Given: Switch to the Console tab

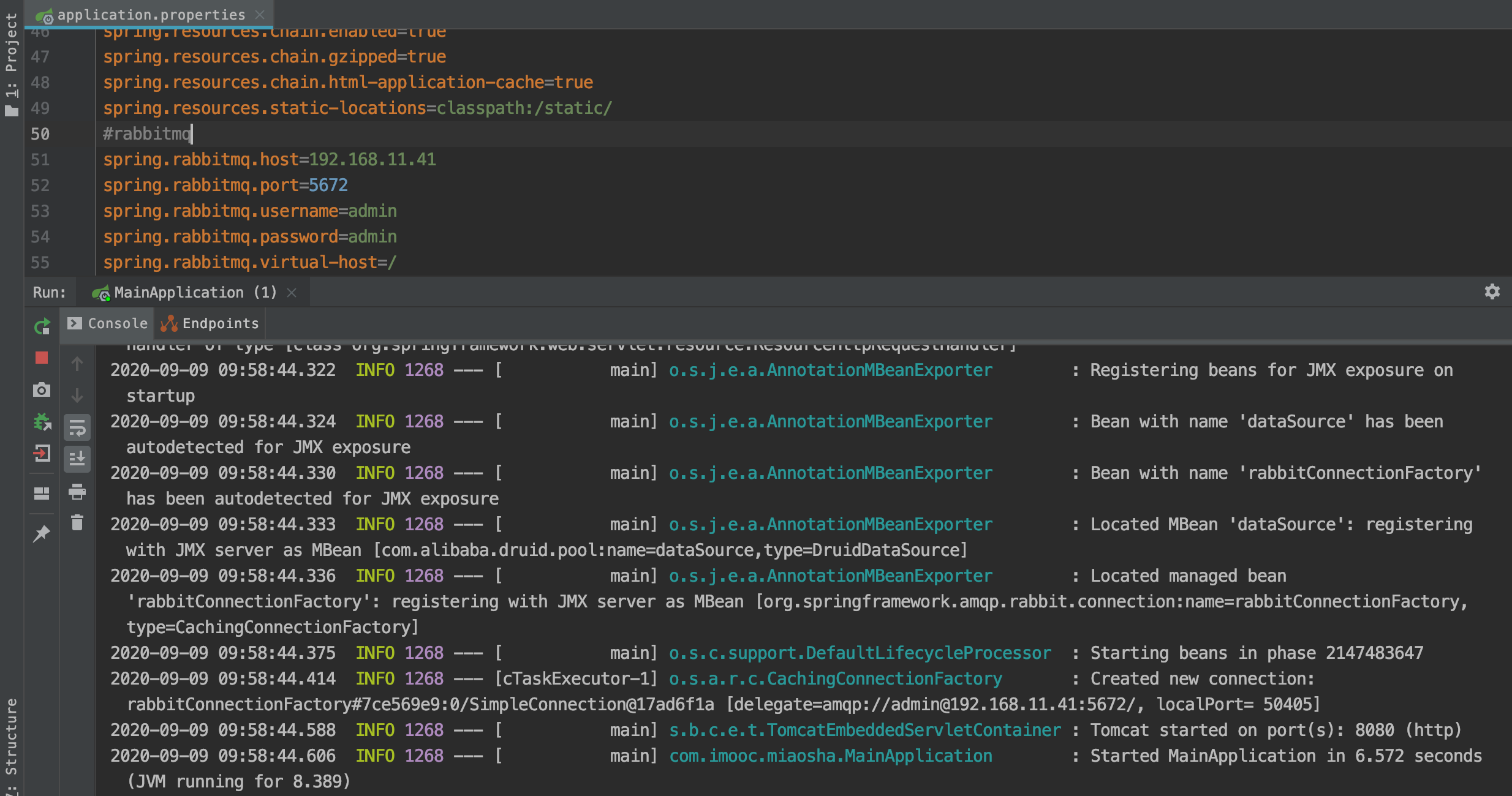Looking at the screenshot, I should (x=108, y=323).
